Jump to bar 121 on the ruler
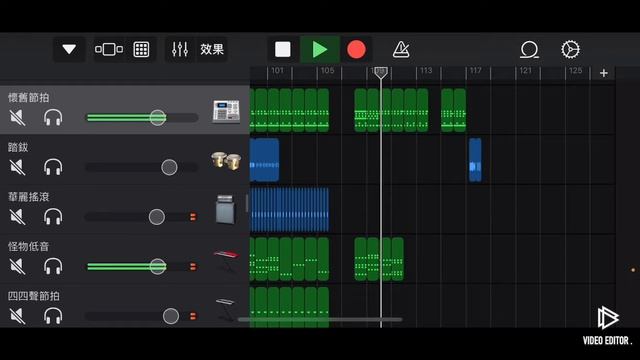Image resolution: width=640 pixels, height=360 pixels. click(526, 71)
